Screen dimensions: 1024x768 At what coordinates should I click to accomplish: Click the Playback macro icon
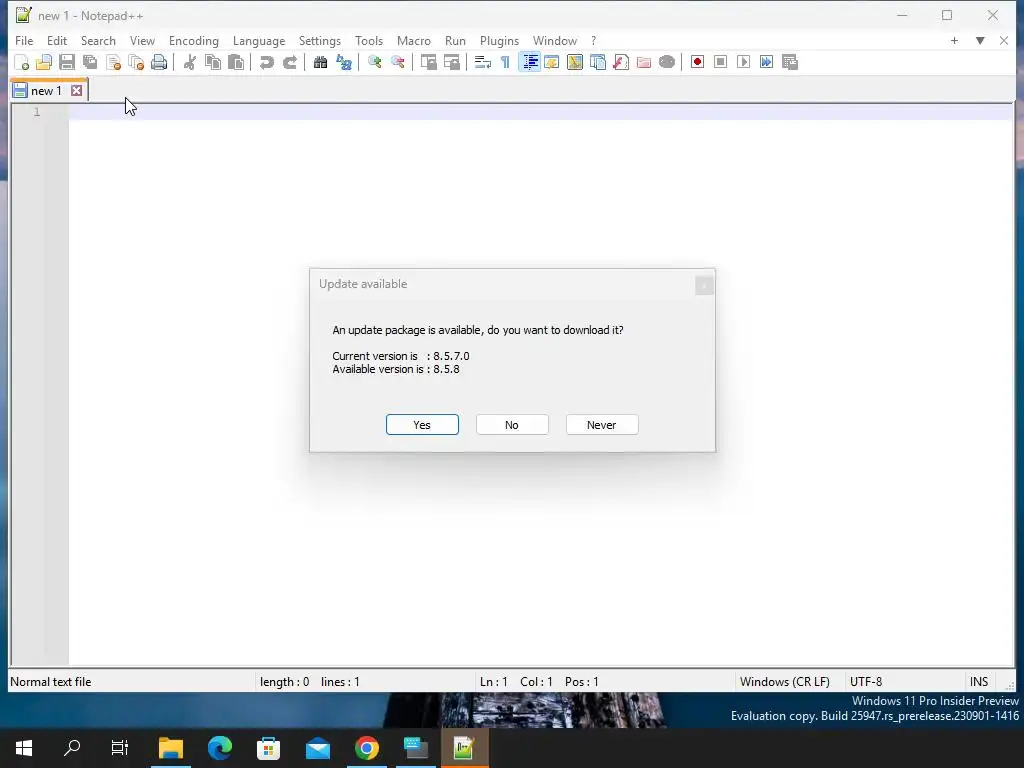coord(743,62)
